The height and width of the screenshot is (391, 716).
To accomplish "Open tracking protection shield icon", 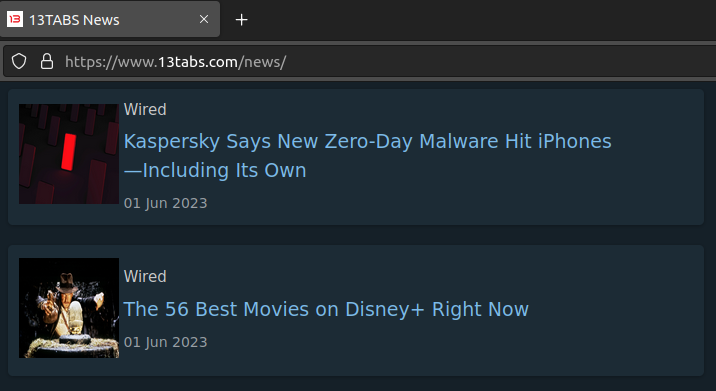I will pos(19,61).
